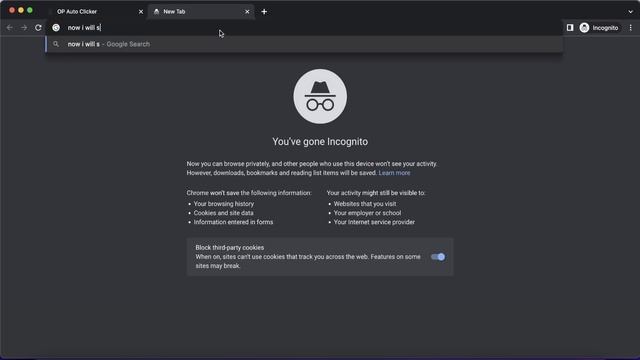The width and height of the screenshot is (640, 360).
Task: Open a new tab with plus button
Action: pyautogui.click(x=264, y=12)
